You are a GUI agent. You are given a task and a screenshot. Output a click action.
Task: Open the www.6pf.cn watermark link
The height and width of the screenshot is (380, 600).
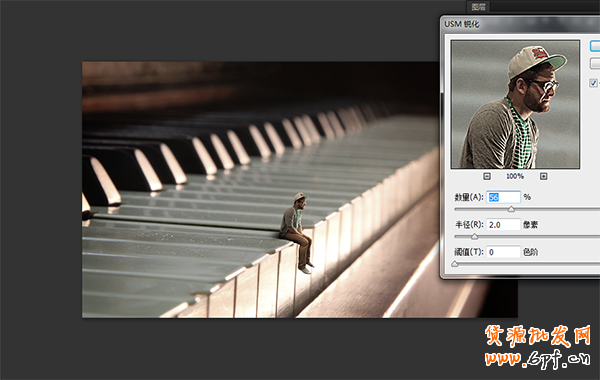point(538,359)
